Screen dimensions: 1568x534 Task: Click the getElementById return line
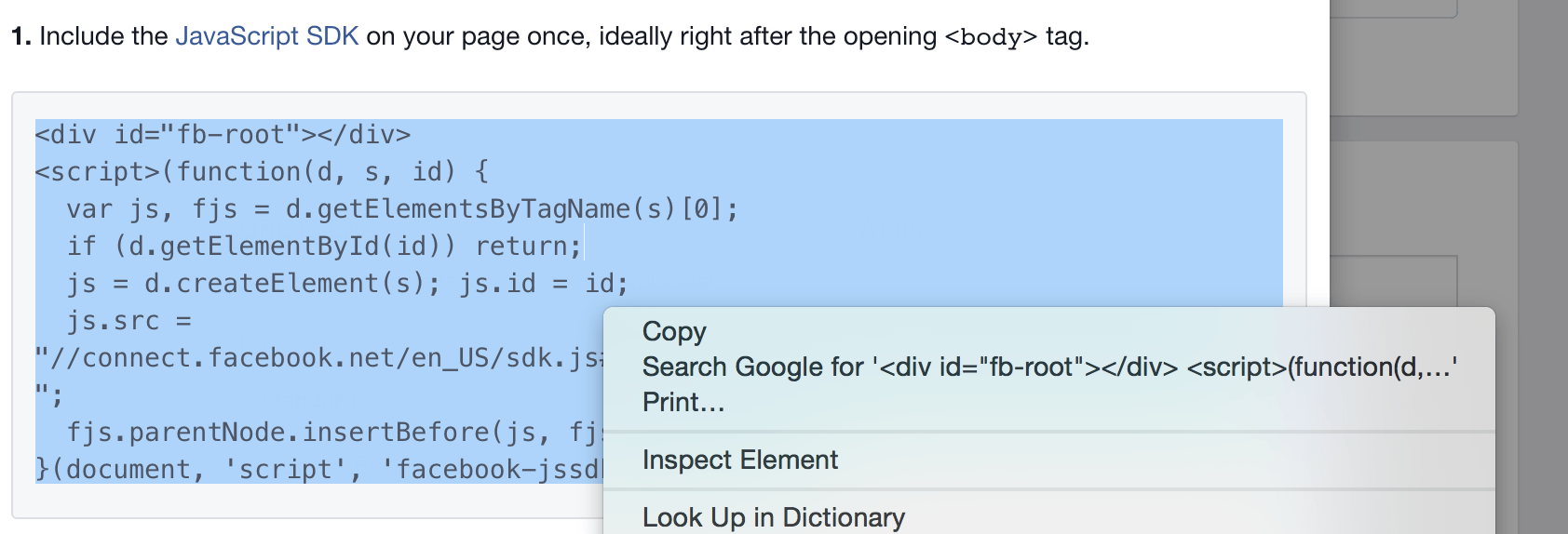click(324, 247)
